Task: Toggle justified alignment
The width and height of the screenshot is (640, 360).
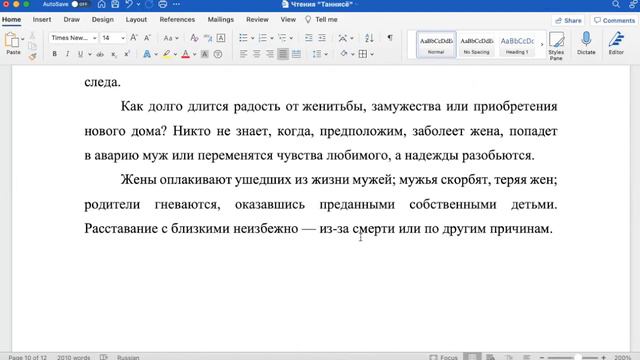Action: click(x=283, y=54)
